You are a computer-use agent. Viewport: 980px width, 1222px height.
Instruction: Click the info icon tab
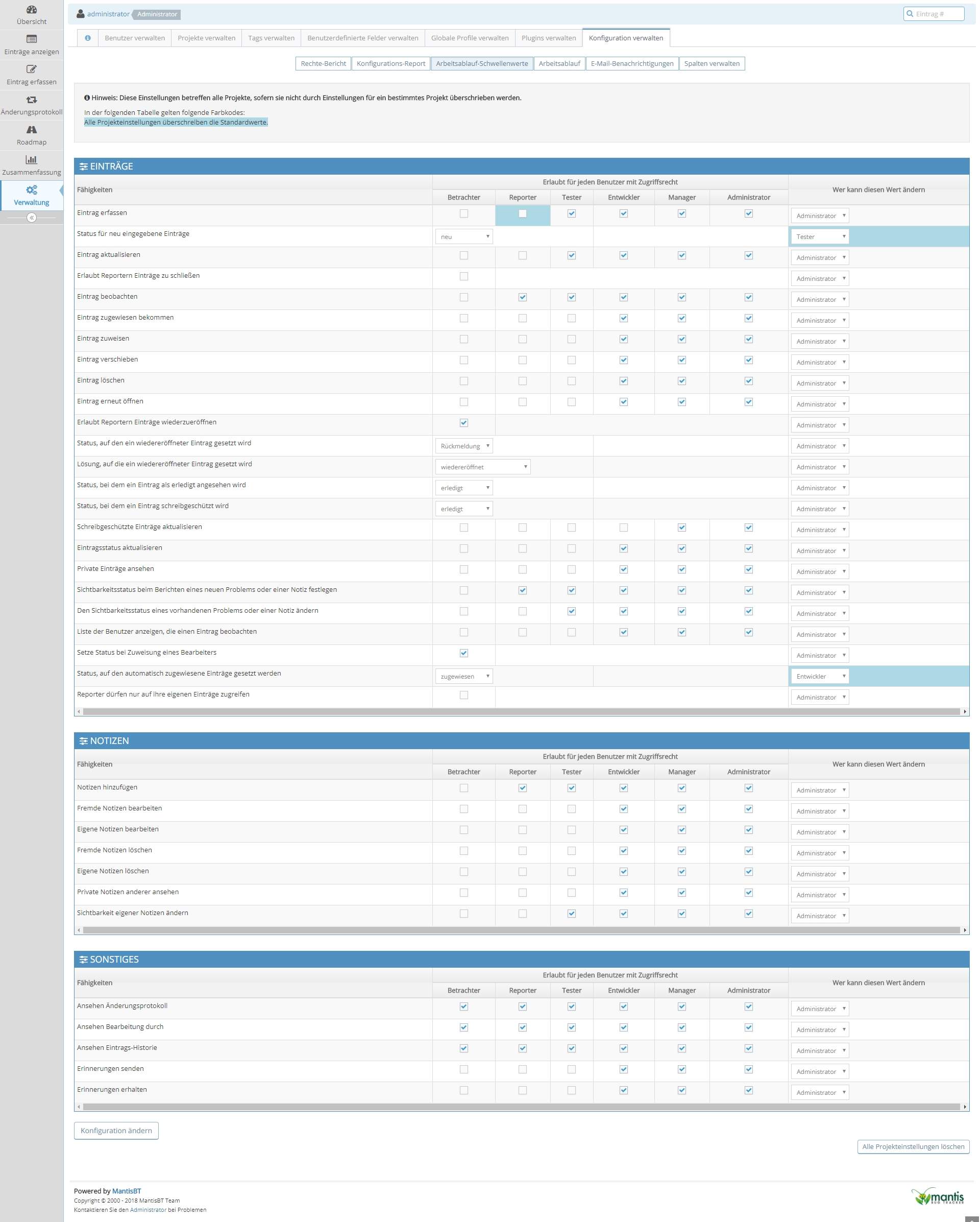(x=88, y=38)
